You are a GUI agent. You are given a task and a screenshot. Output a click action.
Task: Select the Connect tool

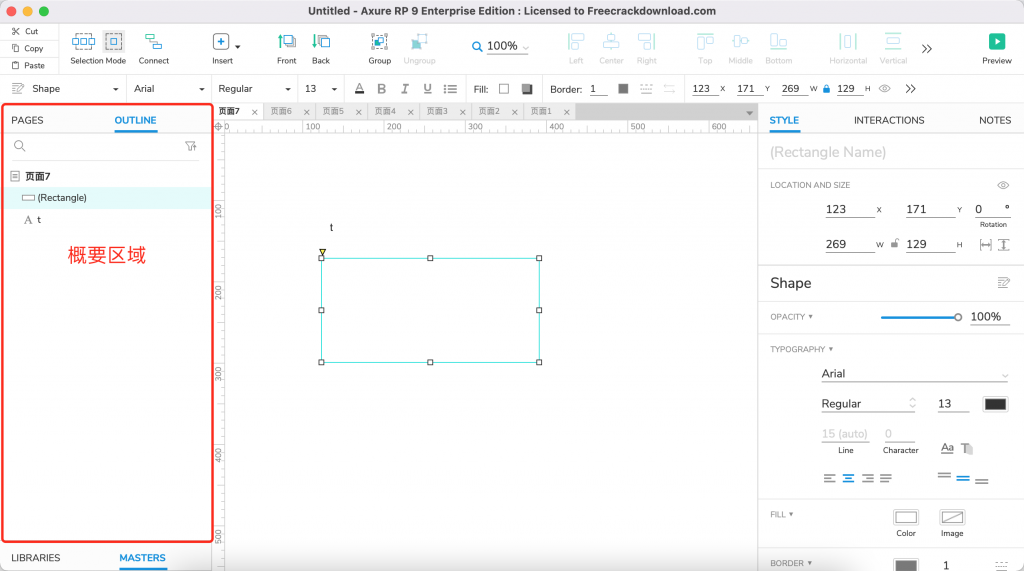153,42
